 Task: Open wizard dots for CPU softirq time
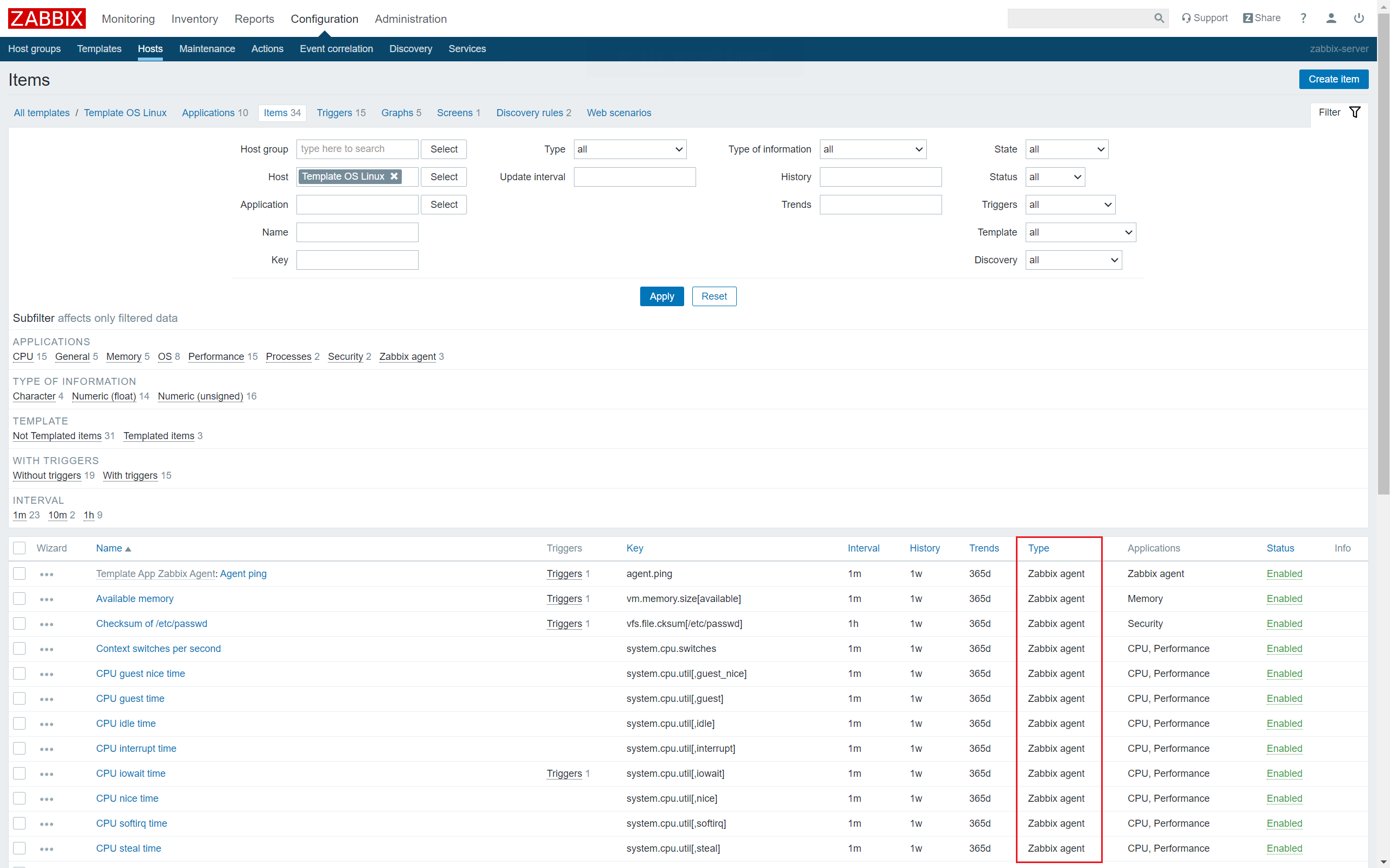47,824
